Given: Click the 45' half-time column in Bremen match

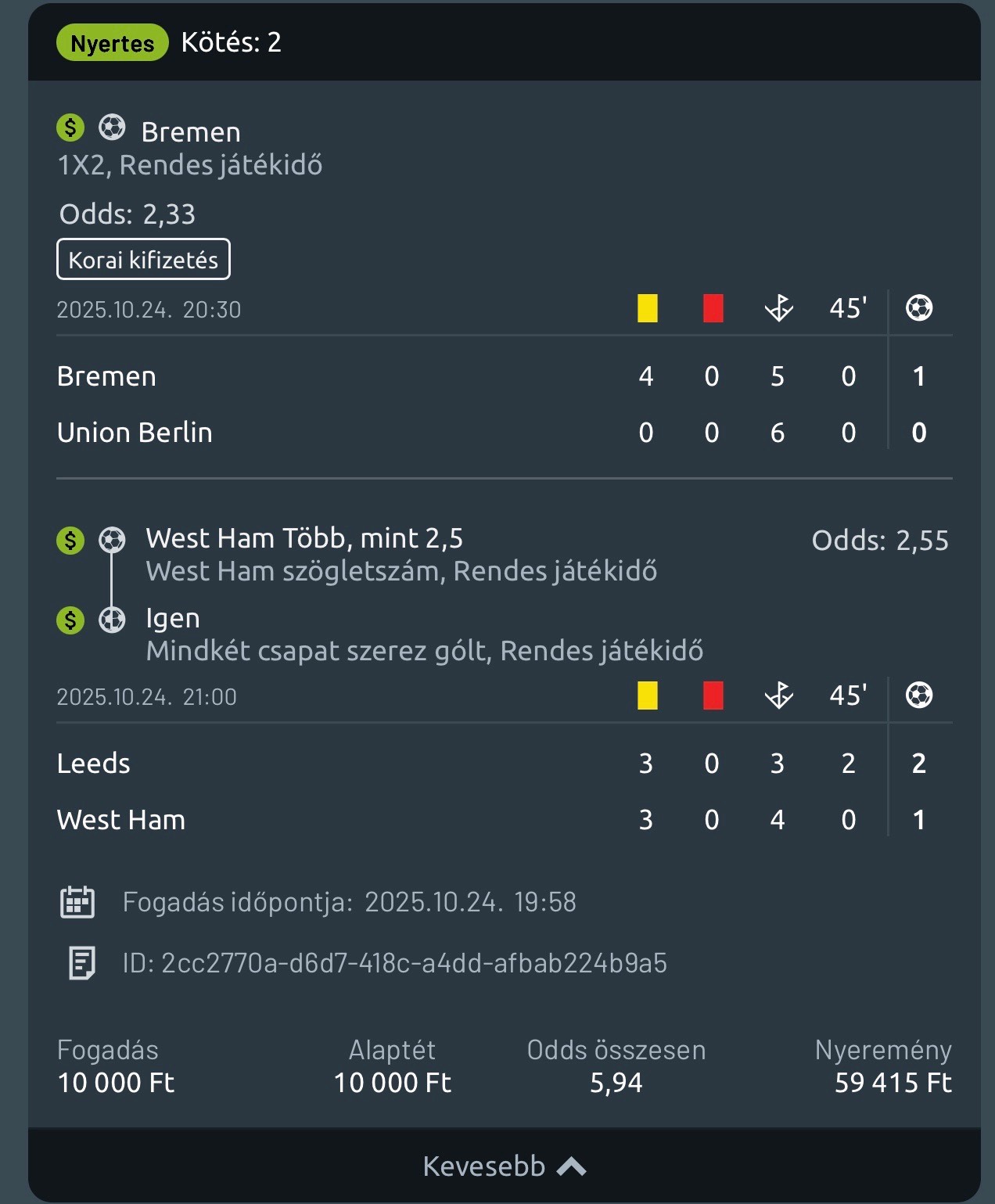Looking at the screenshot, I should coord(848,308).
